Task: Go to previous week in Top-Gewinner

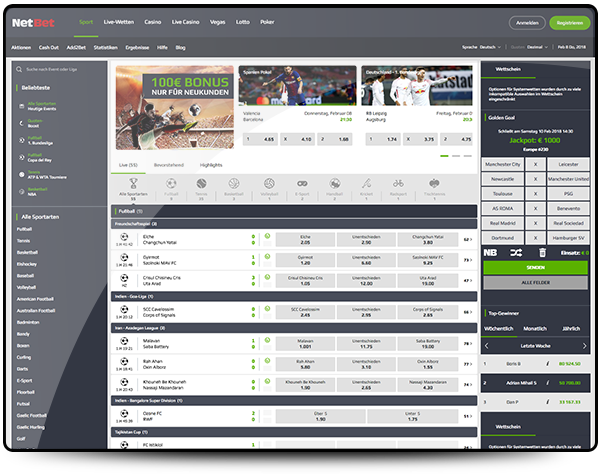Action: pyautogui.click(x=487, y=346)
